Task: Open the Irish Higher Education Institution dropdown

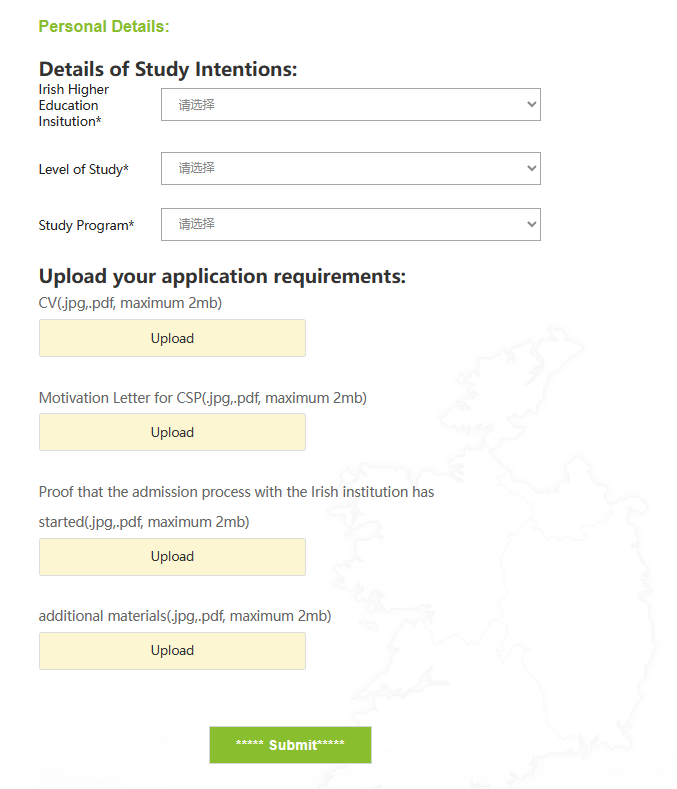Action: [350, 104]
